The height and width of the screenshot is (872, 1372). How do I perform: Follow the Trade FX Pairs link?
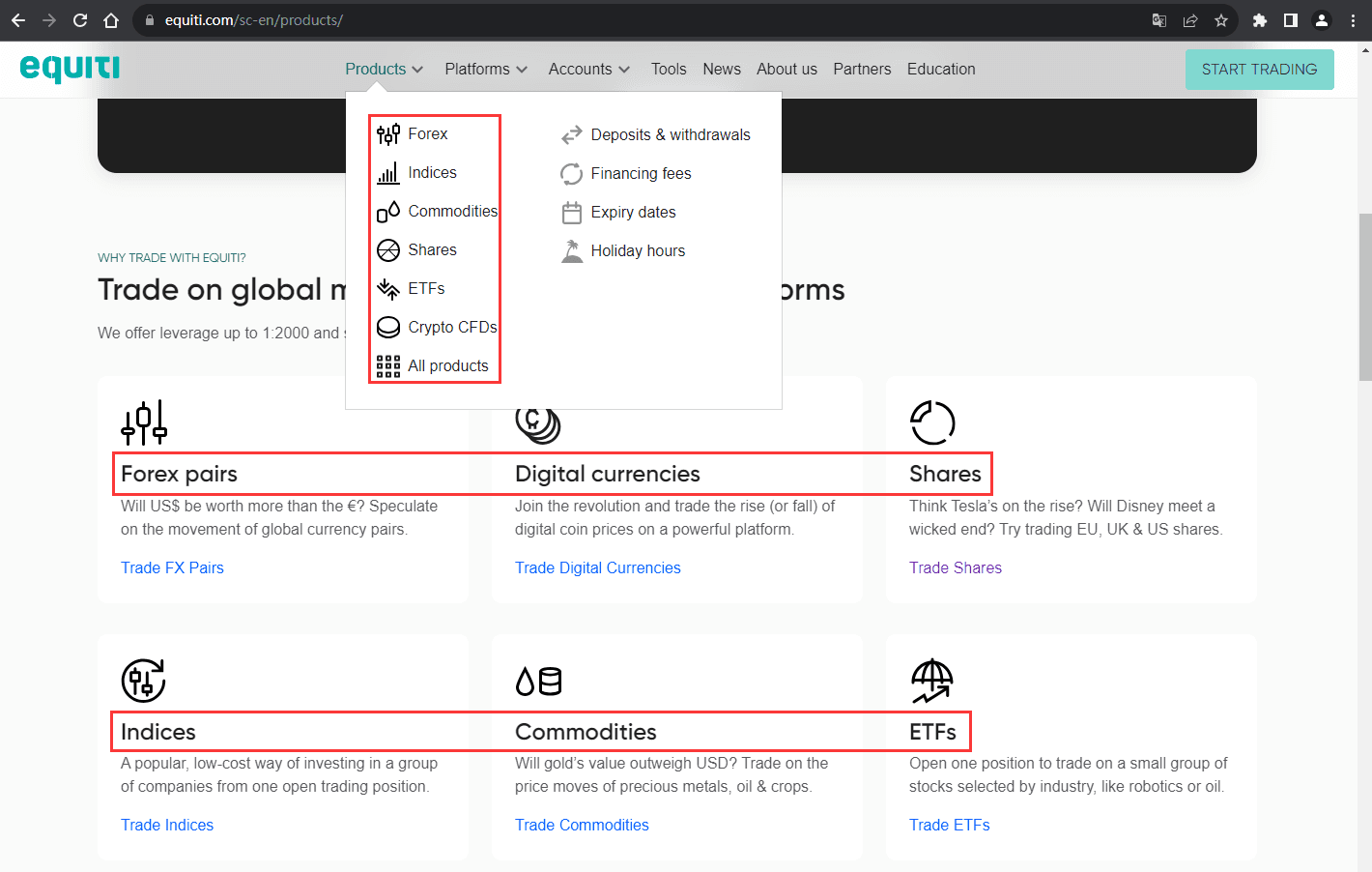click(x=172, y=568)
